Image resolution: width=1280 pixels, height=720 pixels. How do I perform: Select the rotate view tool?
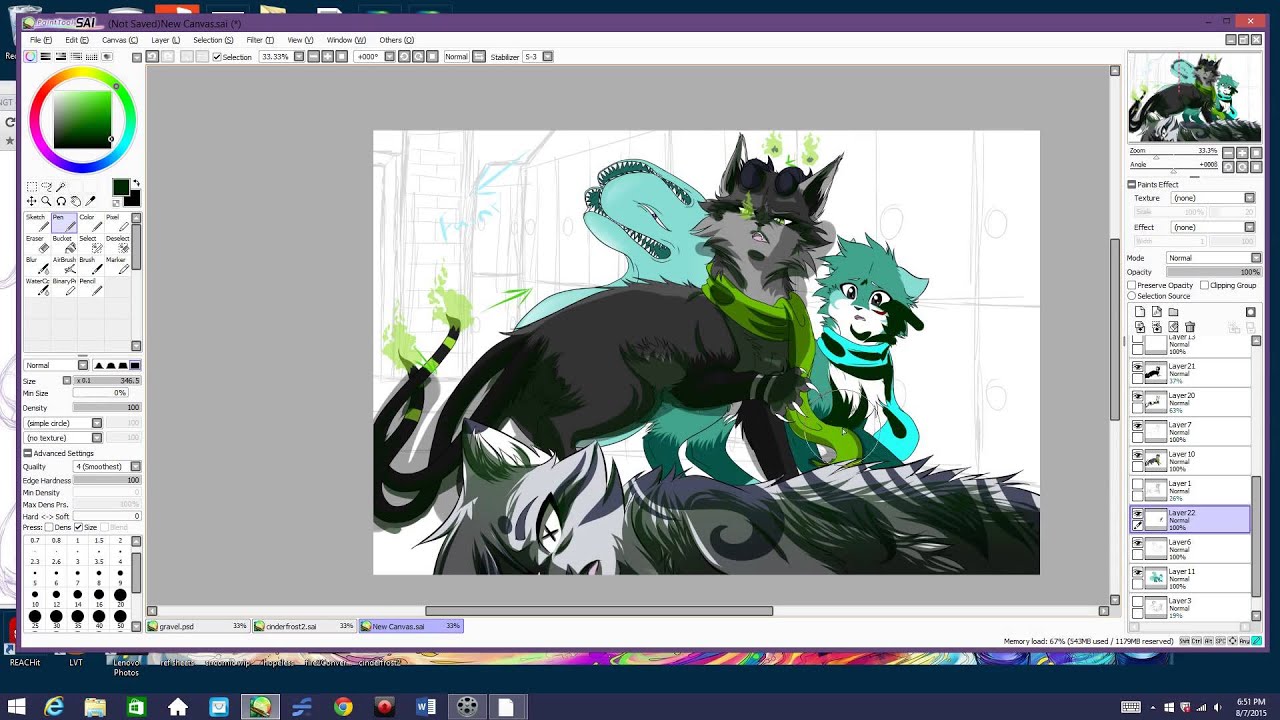[61, 201]
